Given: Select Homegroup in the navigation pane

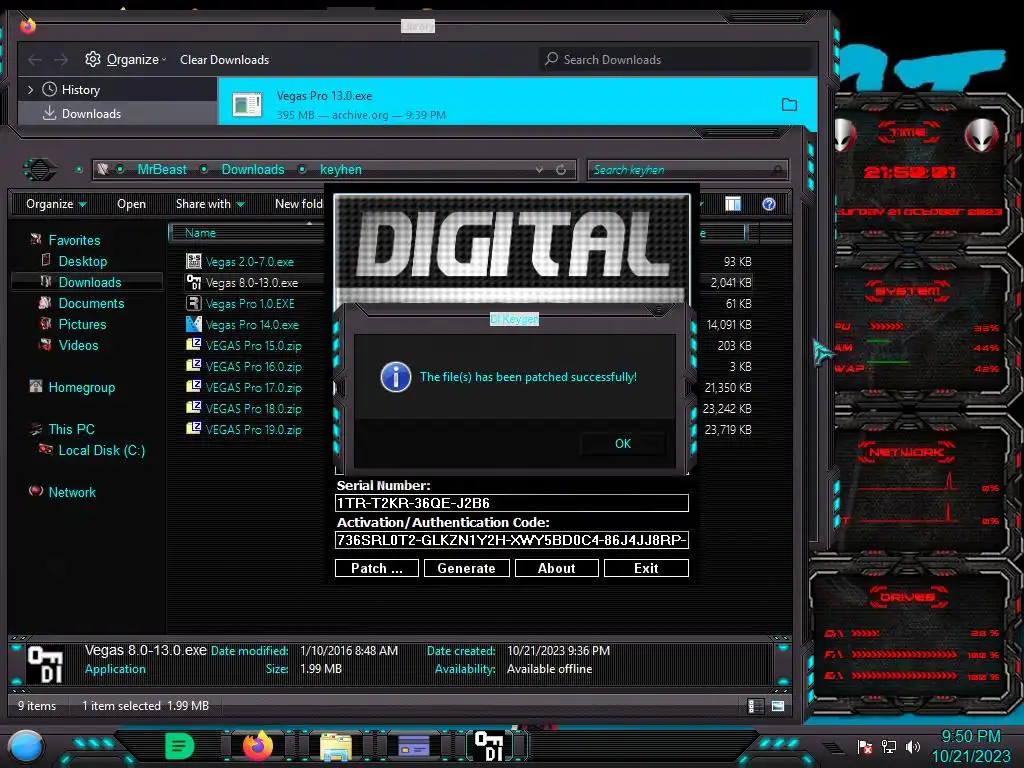Looking at the screenshot, I should click(81, 387).
